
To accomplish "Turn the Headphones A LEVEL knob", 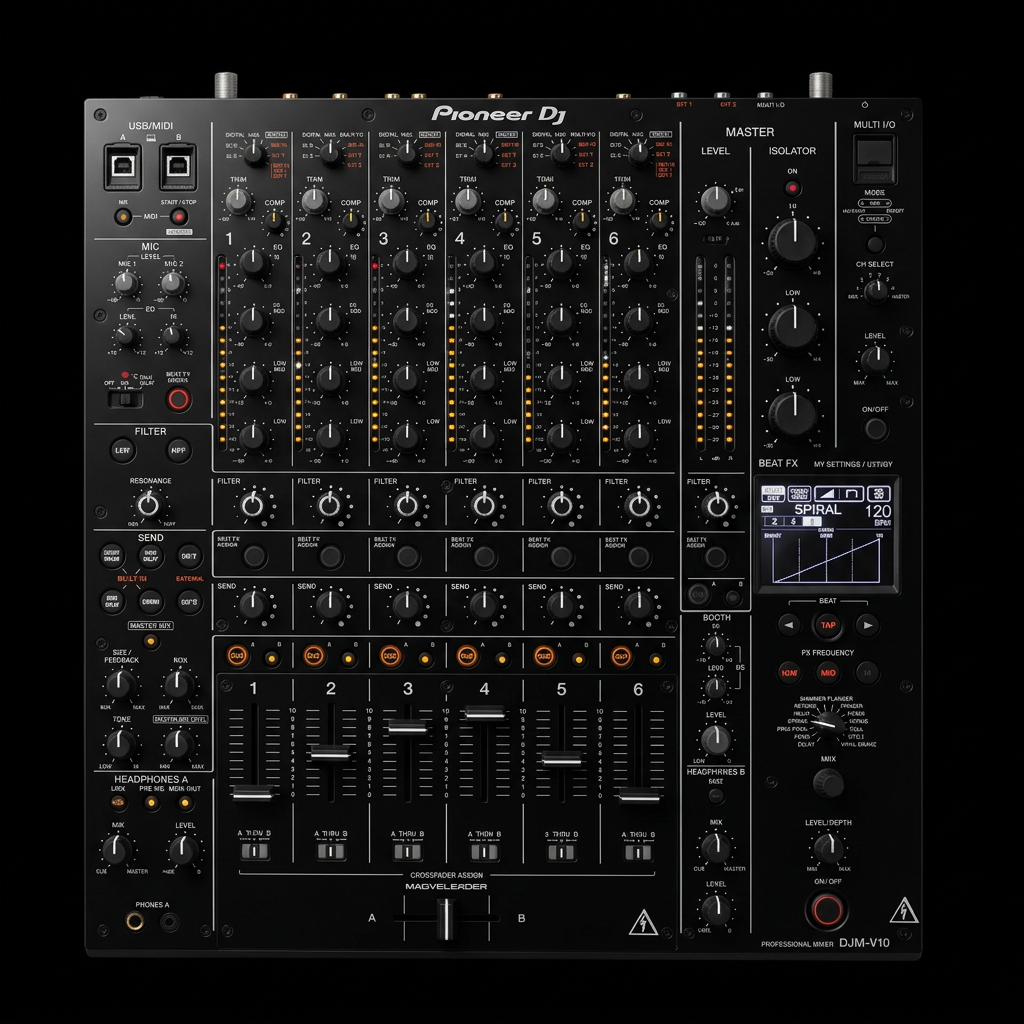I will [x=184, y=849].
